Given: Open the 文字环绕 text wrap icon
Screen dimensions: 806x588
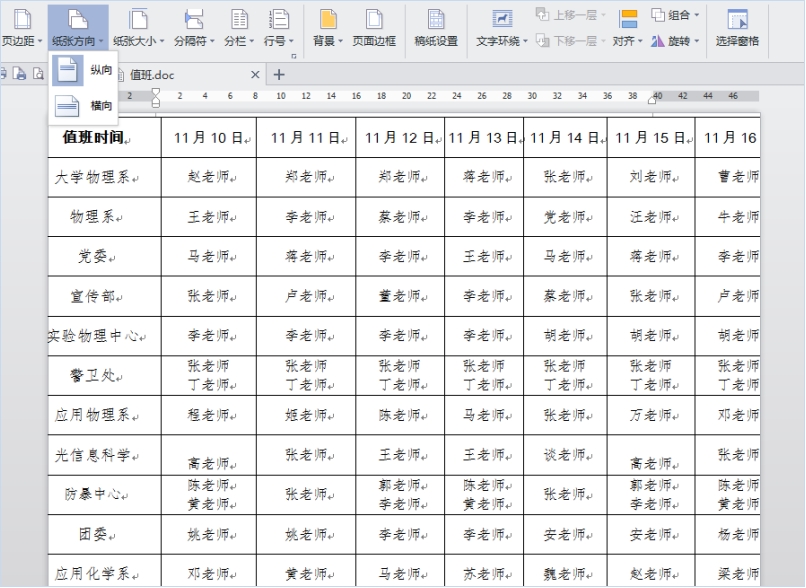Looking at the screenshot, I should tap(502, 20).
